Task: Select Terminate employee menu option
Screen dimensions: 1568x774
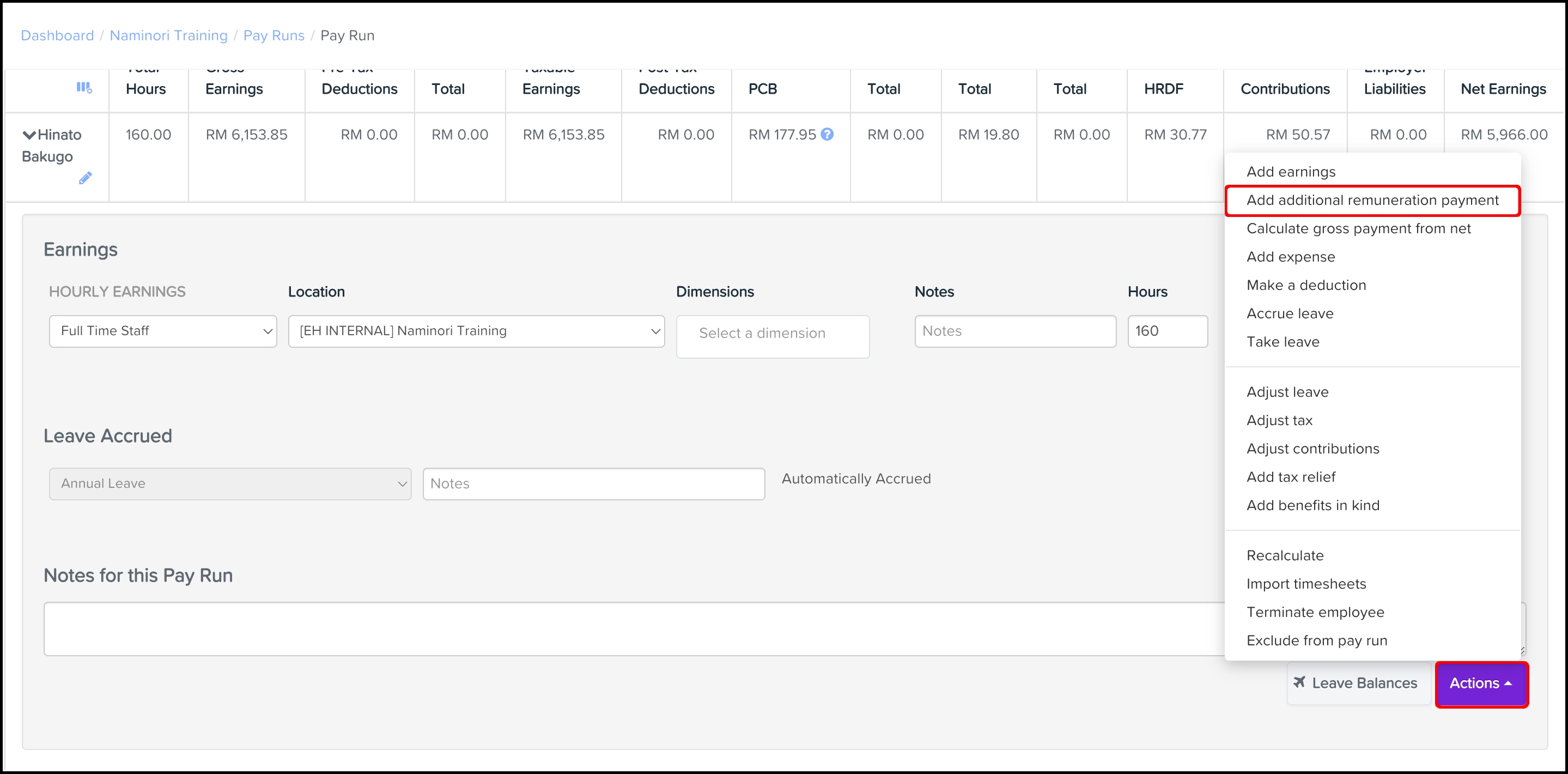Action: point(1315,612)
